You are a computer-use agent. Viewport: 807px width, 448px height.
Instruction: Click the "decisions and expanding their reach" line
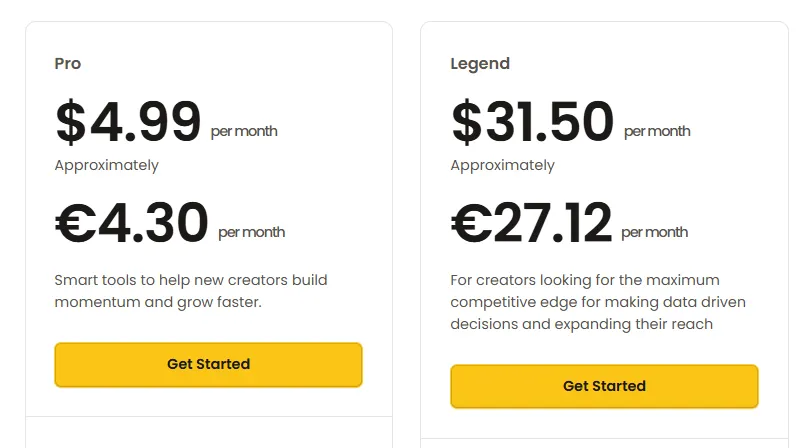[581, 324]
